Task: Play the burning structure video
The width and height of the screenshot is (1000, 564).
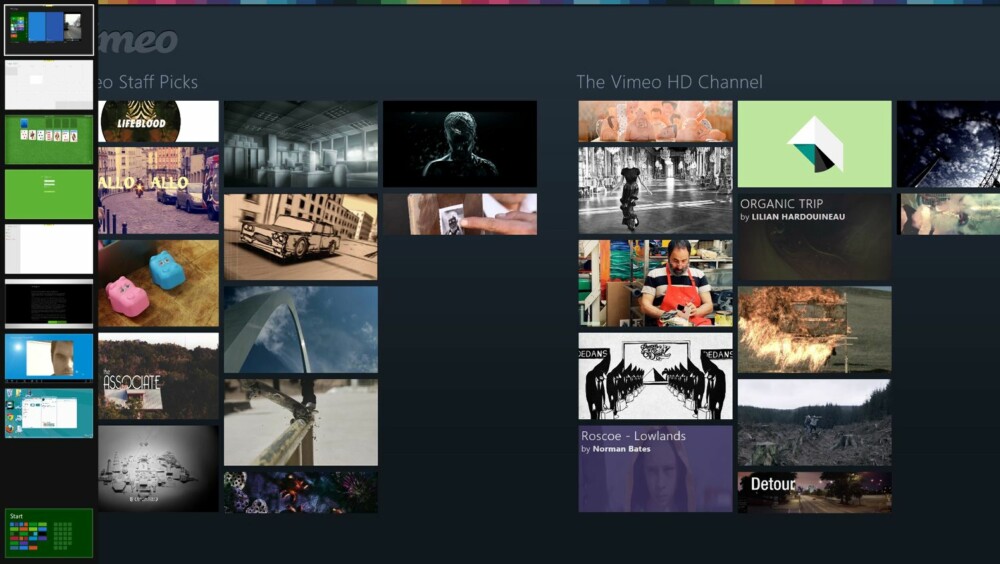Action: pyautogui.click(x=814, y=329)
